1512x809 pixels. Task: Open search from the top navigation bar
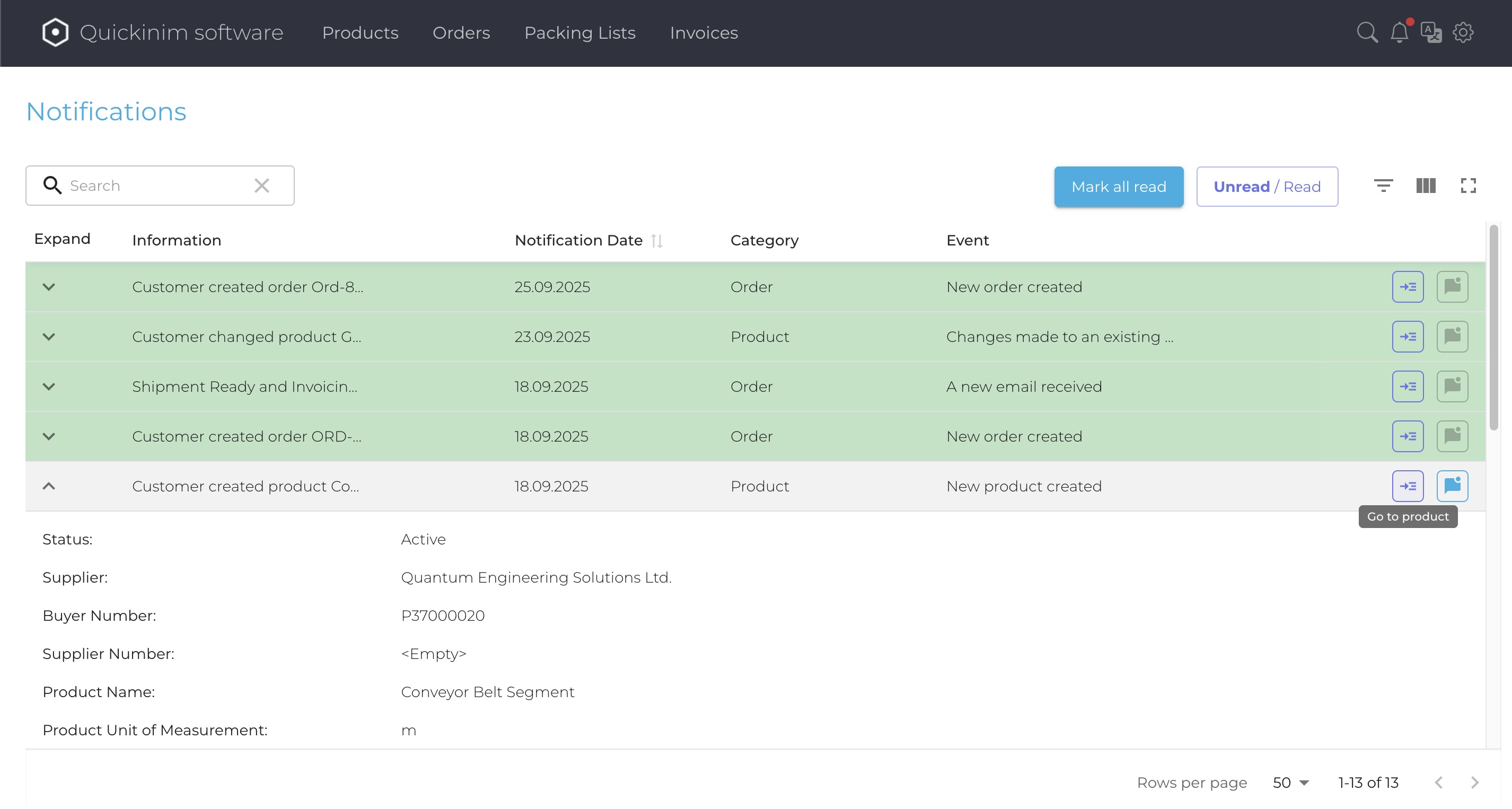1368,33
